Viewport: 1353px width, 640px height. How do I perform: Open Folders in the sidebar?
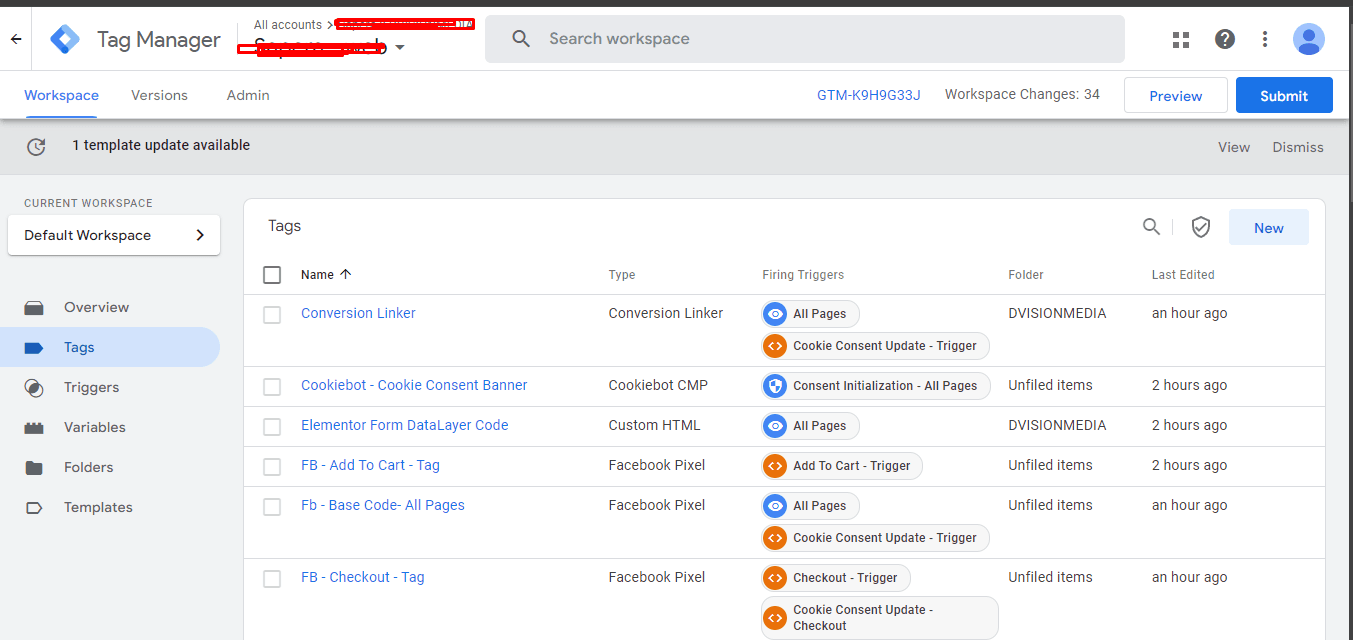pos(89,467)
